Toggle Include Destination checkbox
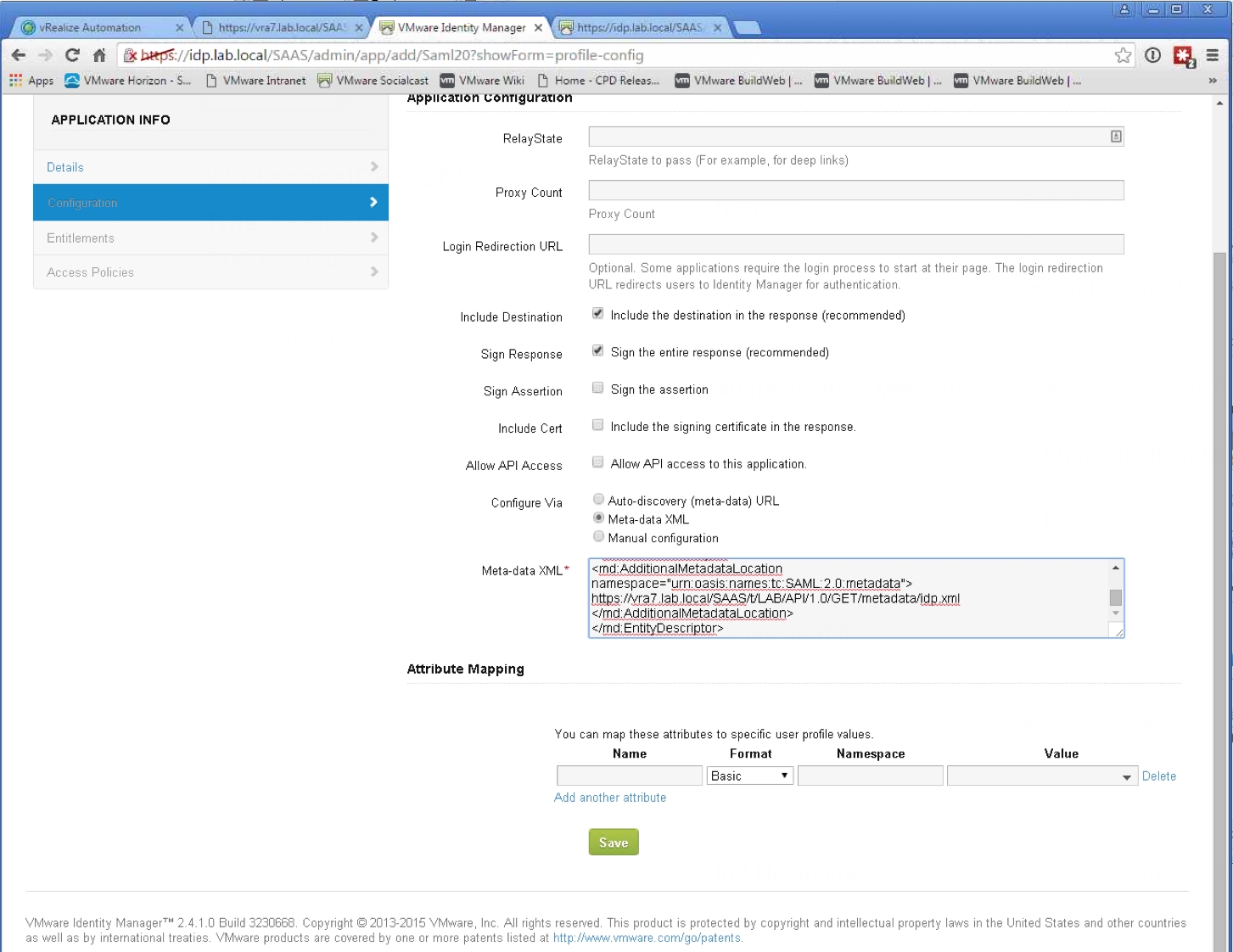Image resolution: width=1233 pixels, height=952 pixels. pyautogui.click(x=597, y=314)
